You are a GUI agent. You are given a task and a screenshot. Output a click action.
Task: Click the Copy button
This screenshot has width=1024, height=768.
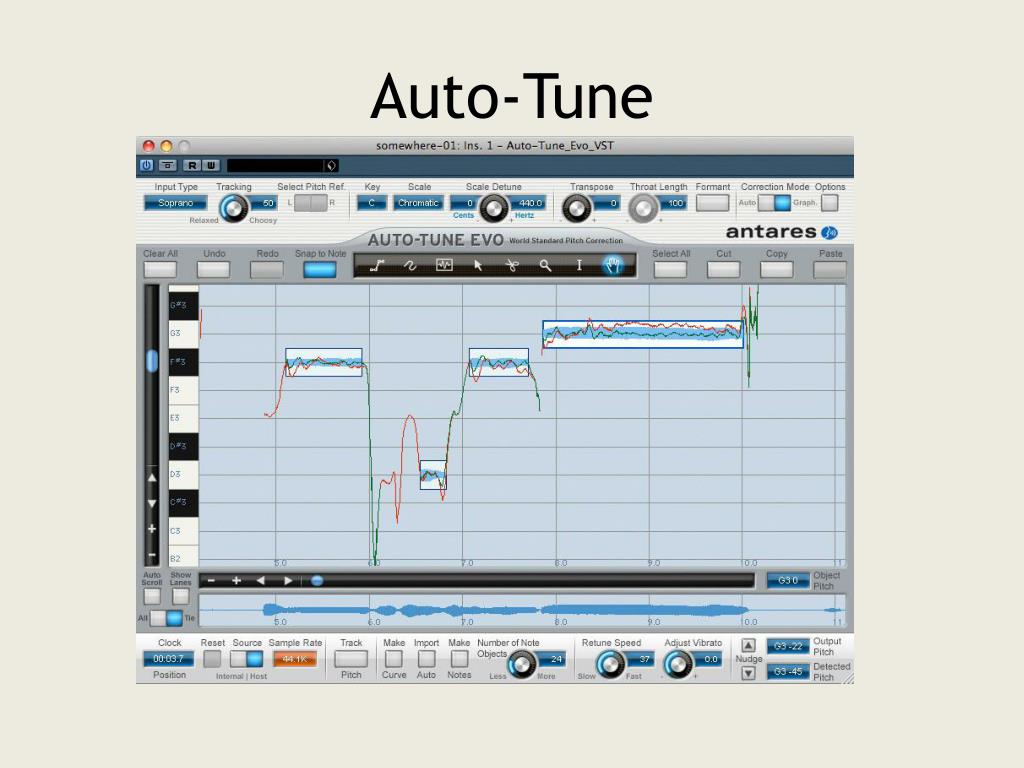tap(776, 269)
